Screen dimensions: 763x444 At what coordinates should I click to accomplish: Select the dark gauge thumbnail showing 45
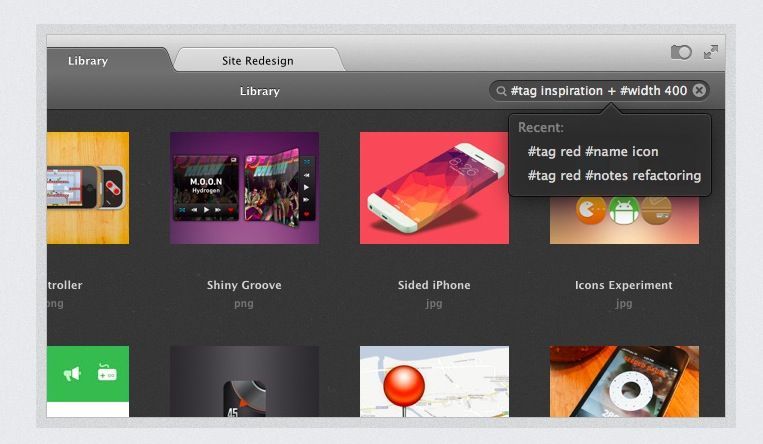[x=244, y=382]
